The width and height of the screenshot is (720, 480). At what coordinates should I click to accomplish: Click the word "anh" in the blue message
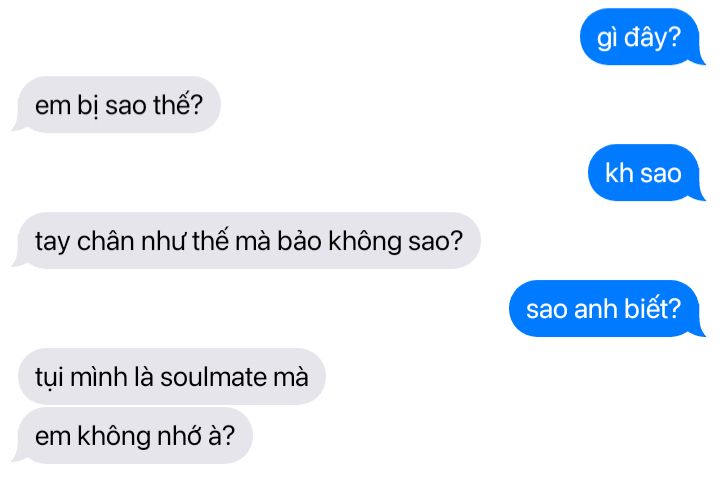596,309
